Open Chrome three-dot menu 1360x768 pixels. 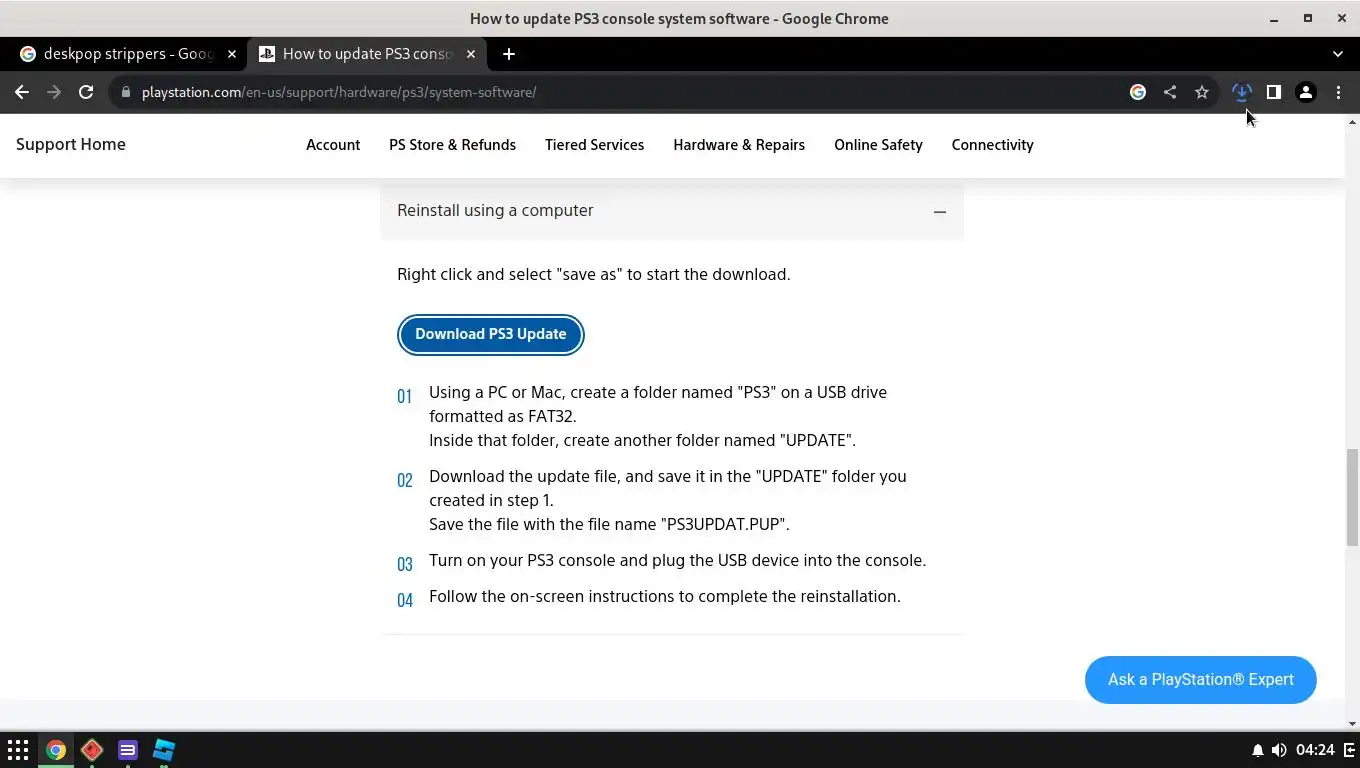coord(1338,92)
